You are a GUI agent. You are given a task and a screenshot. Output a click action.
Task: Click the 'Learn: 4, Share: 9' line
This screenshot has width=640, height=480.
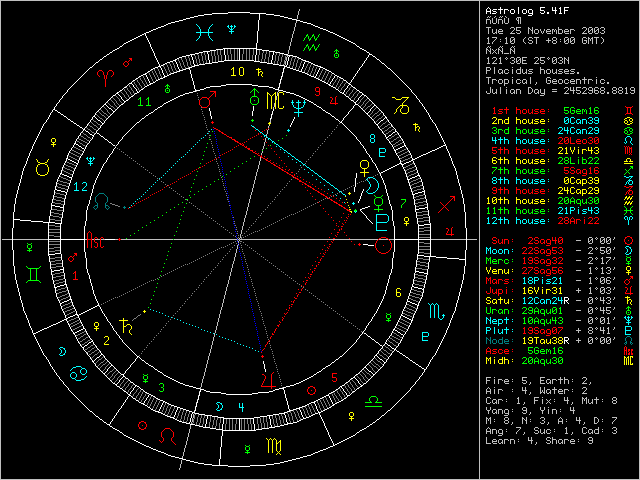click(x=539, y=441)
